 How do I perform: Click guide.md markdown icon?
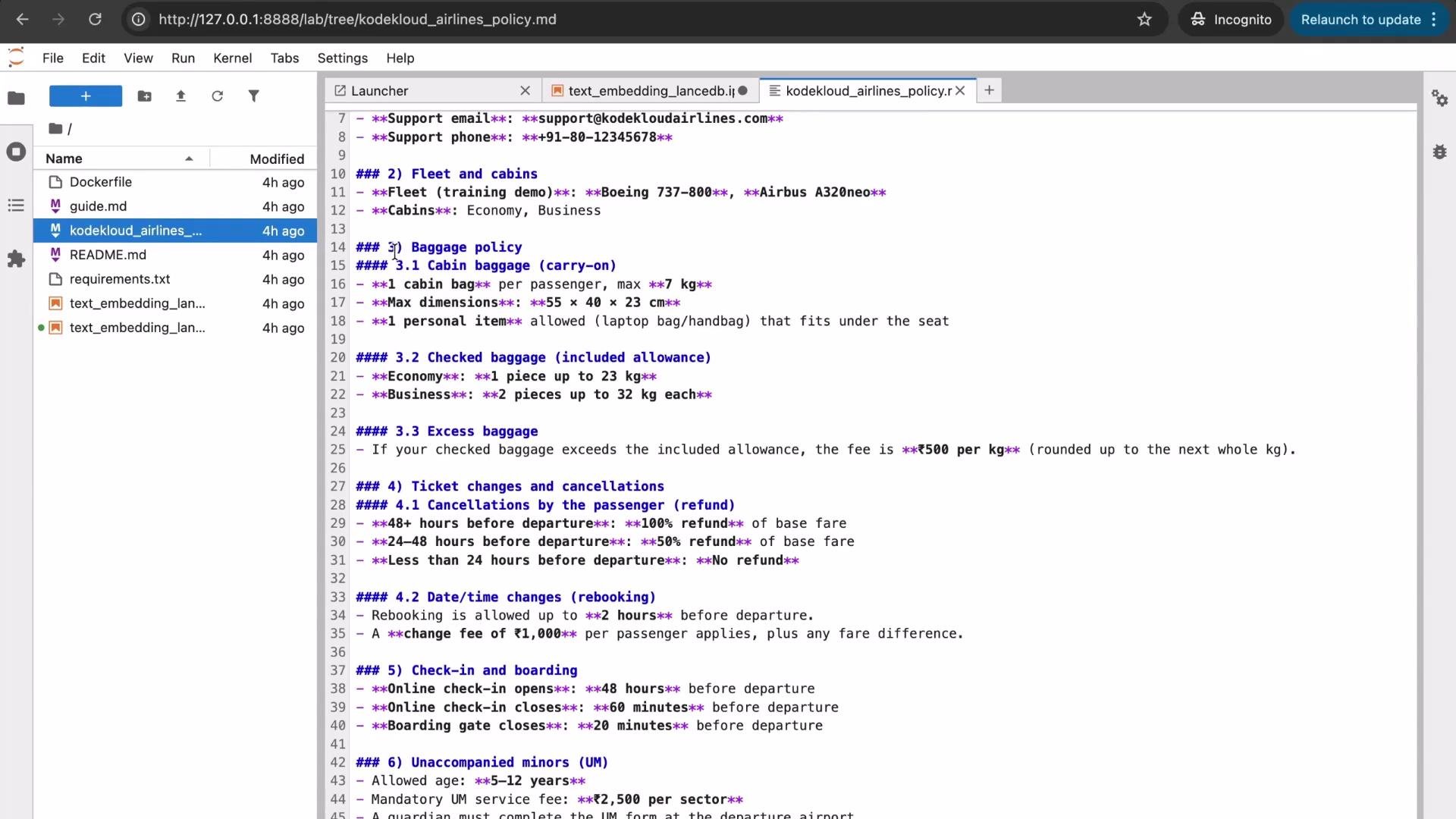[x=55, y=206]
